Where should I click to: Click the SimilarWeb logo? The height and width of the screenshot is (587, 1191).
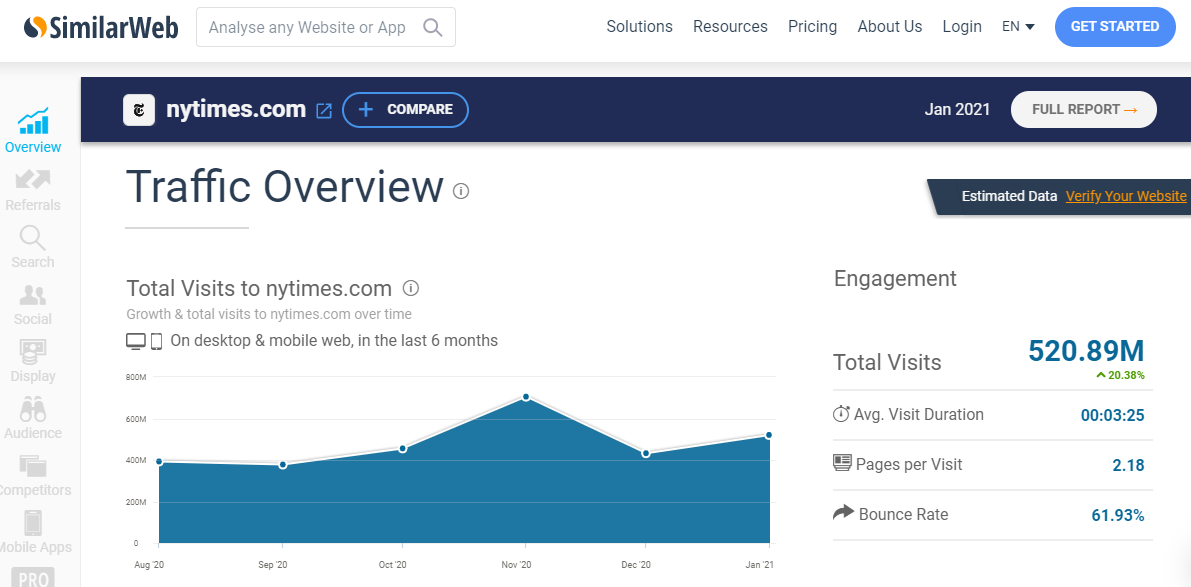pos(101,27)
